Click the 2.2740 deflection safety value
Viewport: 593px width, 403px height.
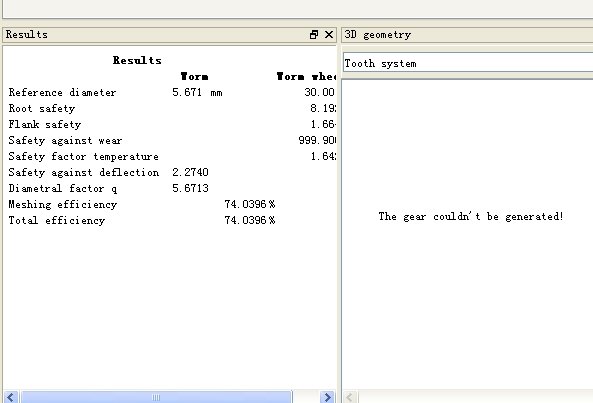point(190,172)
